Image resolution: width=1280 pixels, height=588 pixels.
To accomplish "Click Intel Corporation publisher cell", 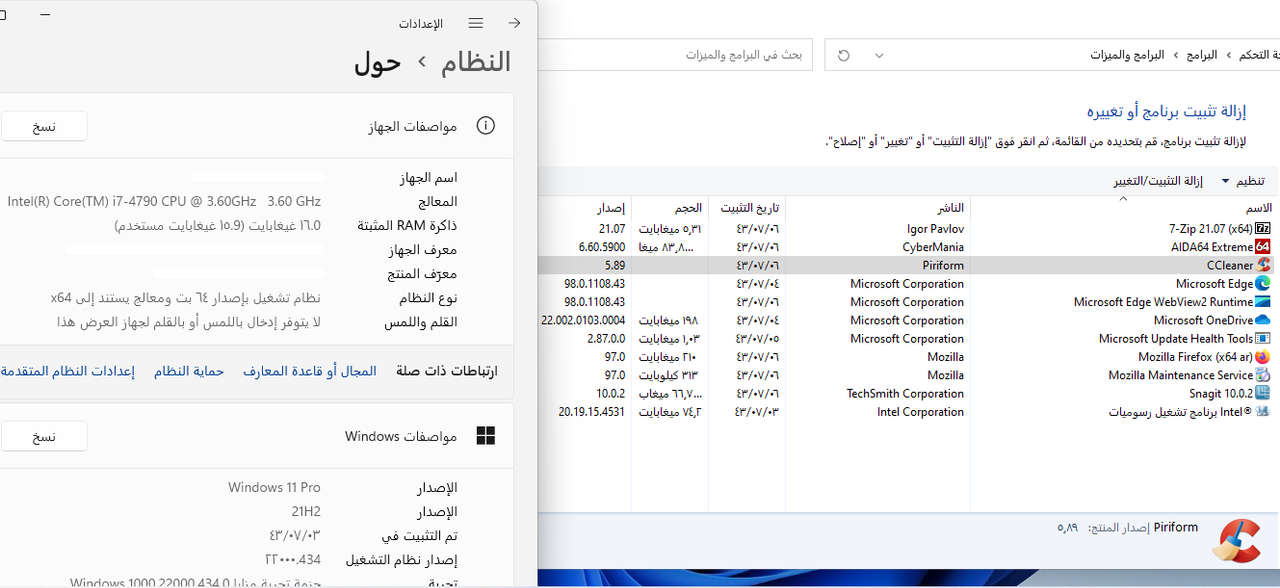I will pos(920,412).
